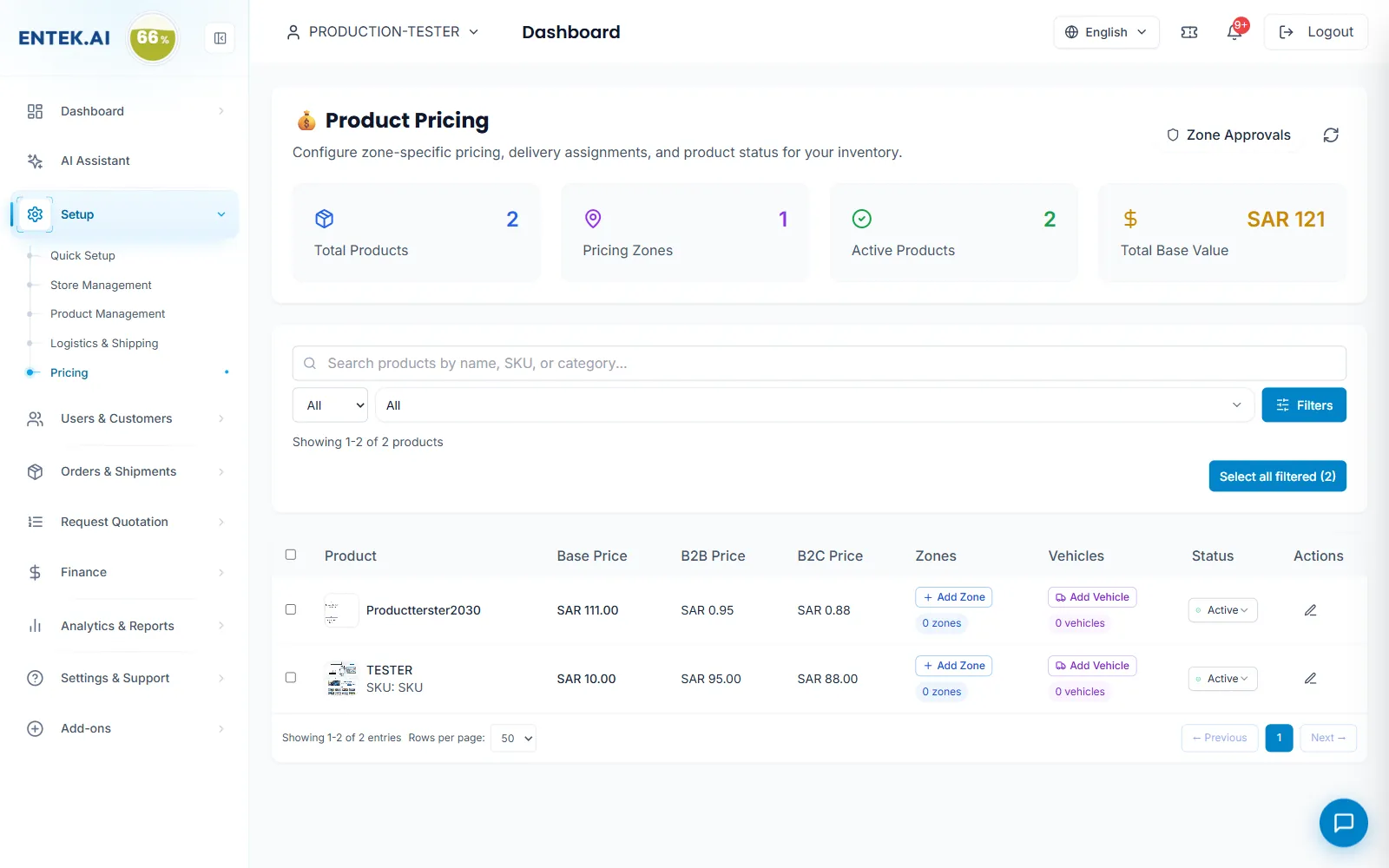Viewport: 1389px width, 868px height.
Task: Click the Dashboard grid icon in sidebar
Action: 35,111
